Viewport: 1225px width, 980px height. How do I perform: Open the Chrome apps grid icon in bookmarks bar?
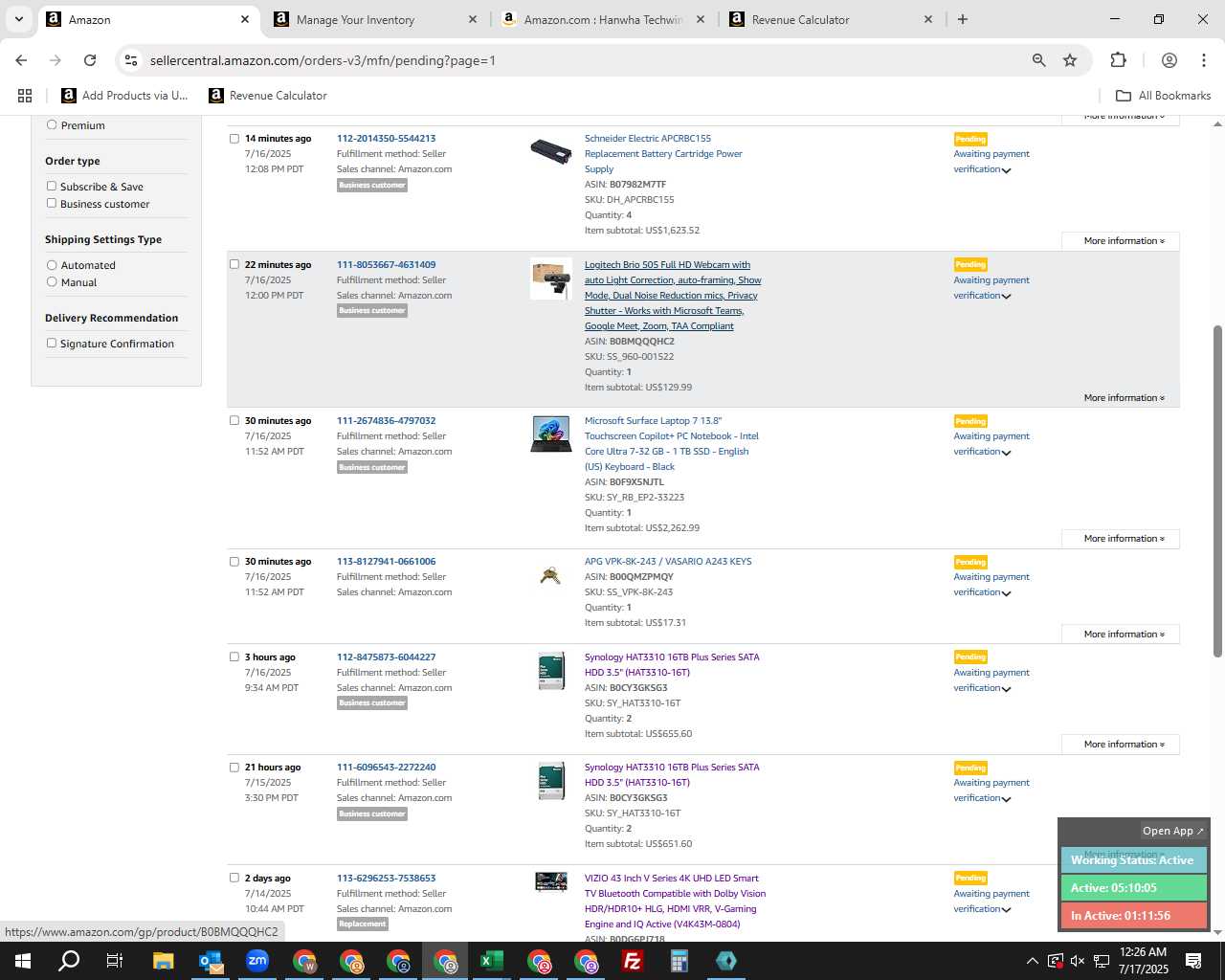(25, 96)
